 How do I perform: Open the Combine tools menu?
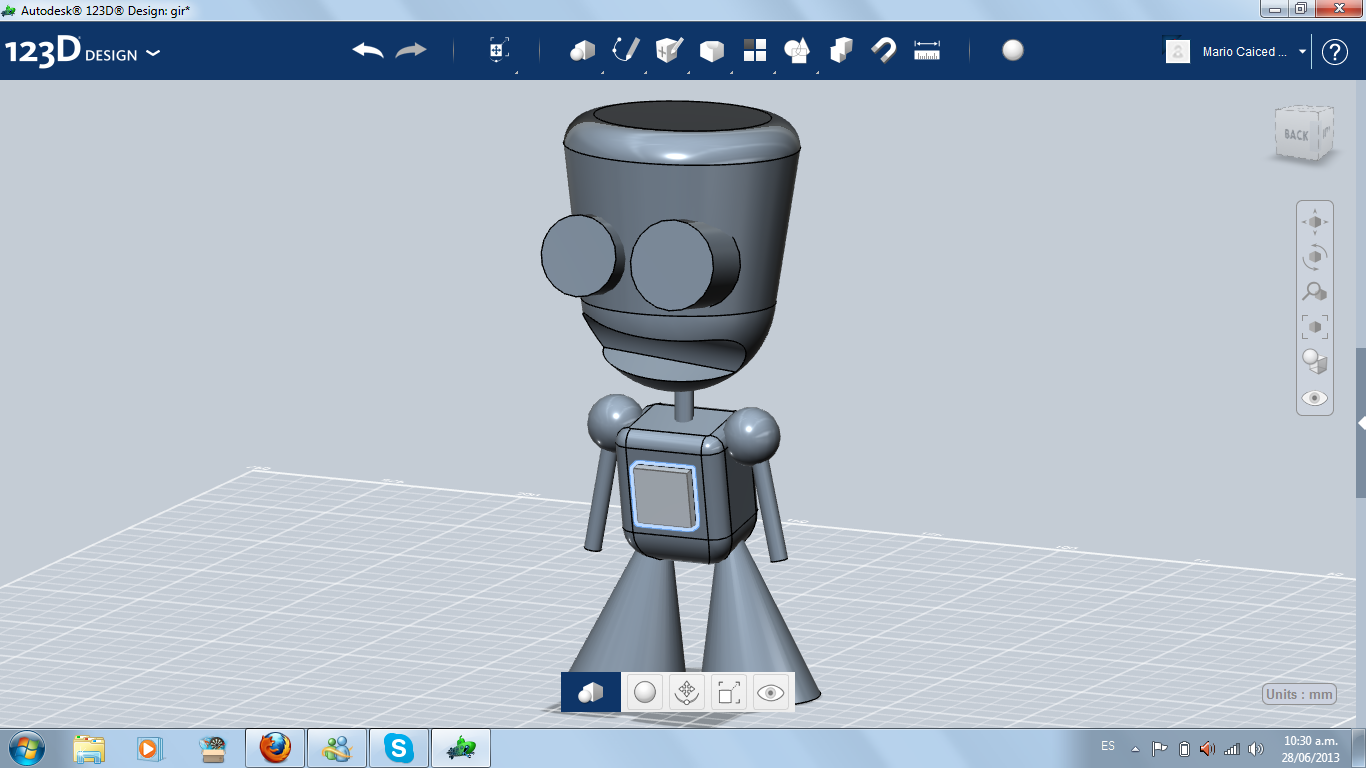coord(841,50)
